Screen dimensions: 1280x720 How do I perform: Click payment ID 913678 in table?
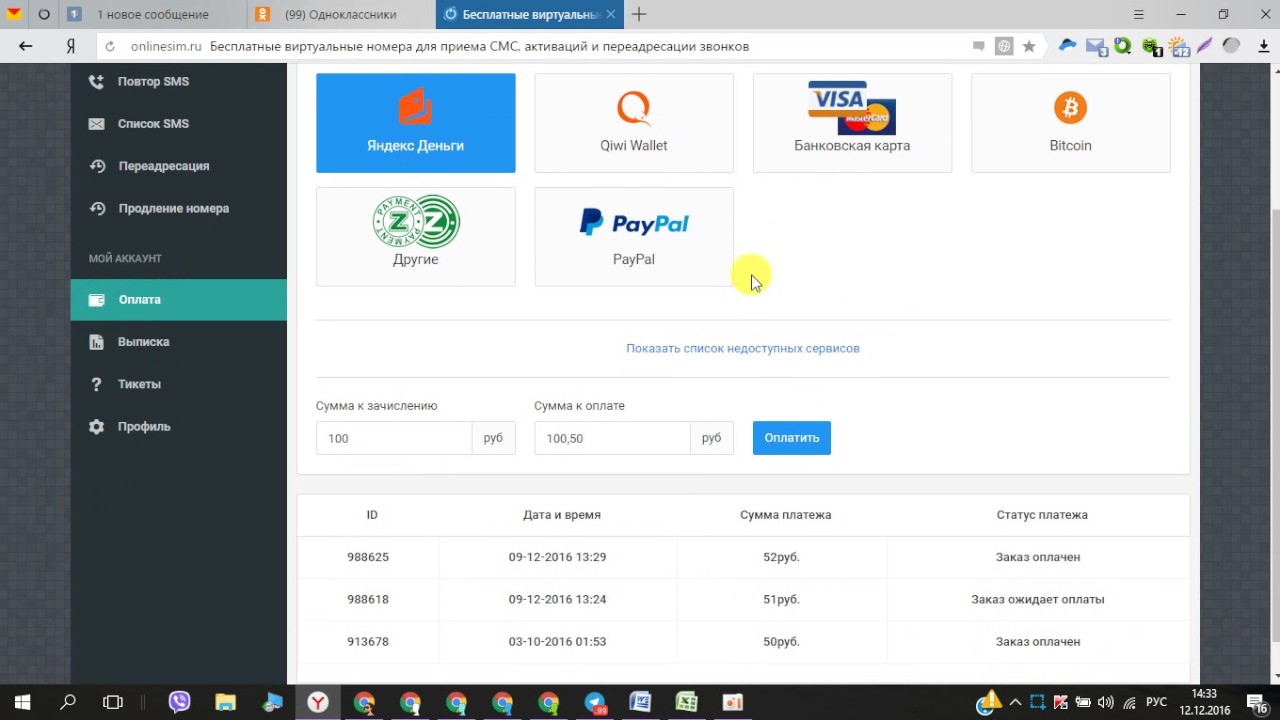[x=368, y=641]
